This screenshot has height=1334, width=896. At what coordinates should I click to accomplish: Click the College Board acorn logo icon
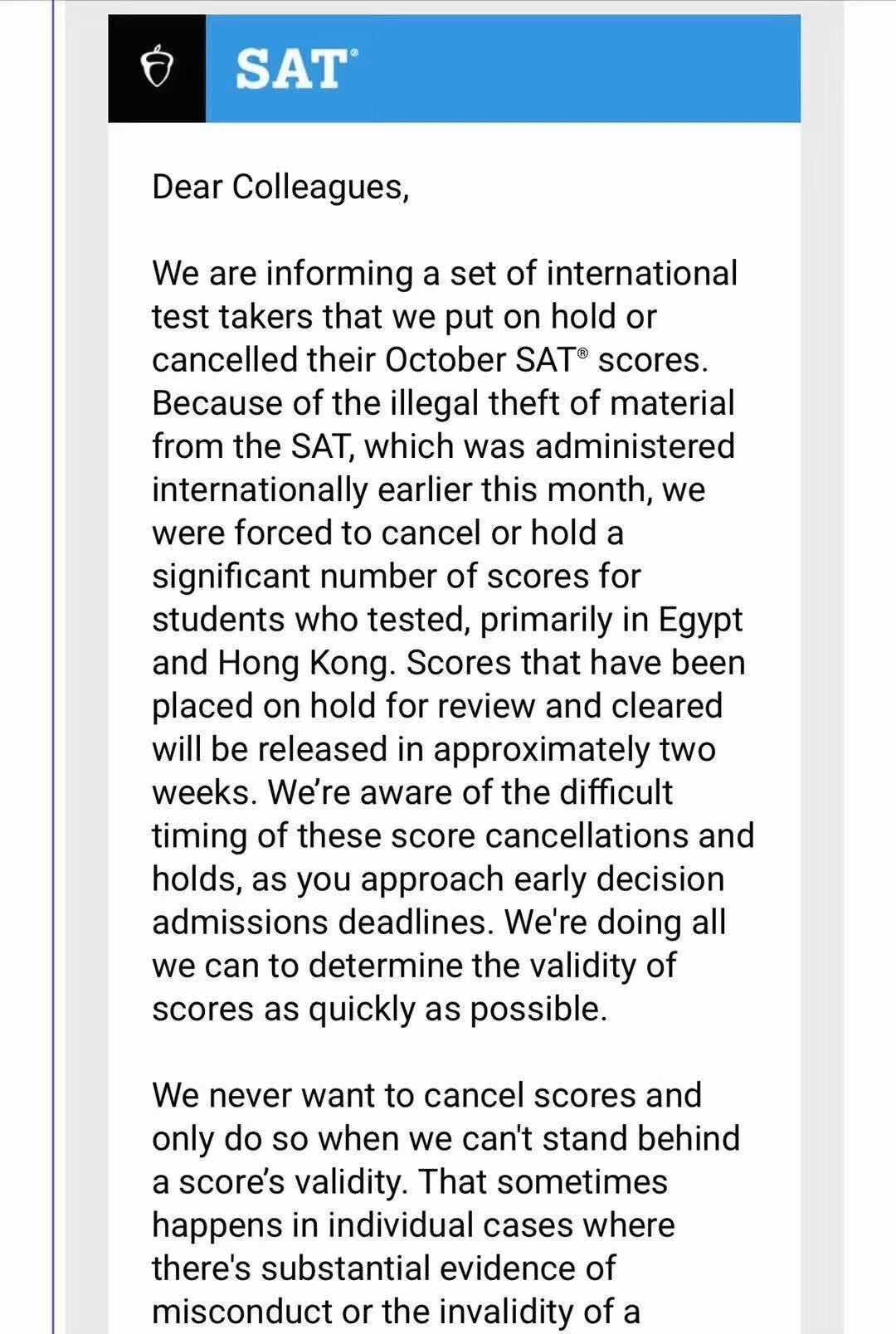click(x=157, y=69)
